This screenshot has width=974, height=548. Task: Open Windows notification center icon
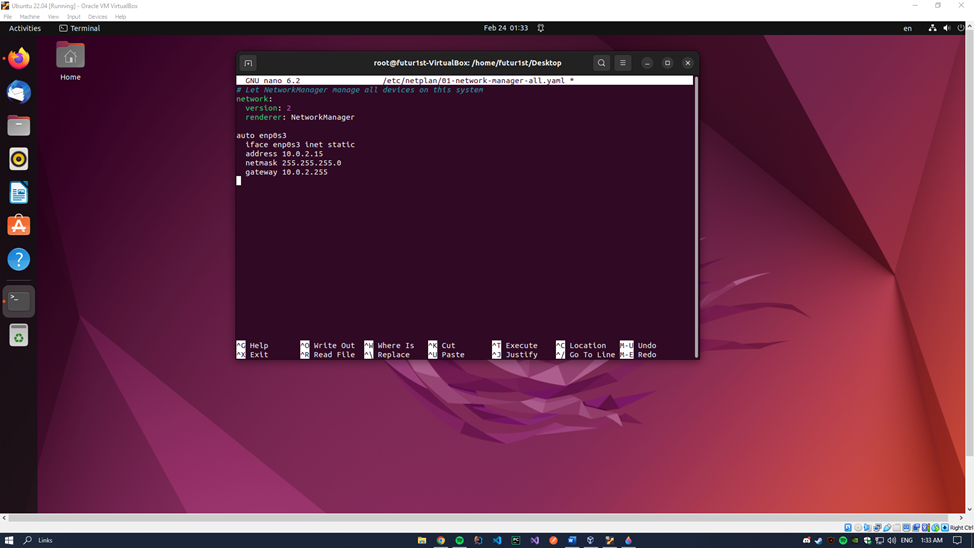(957, 541)
